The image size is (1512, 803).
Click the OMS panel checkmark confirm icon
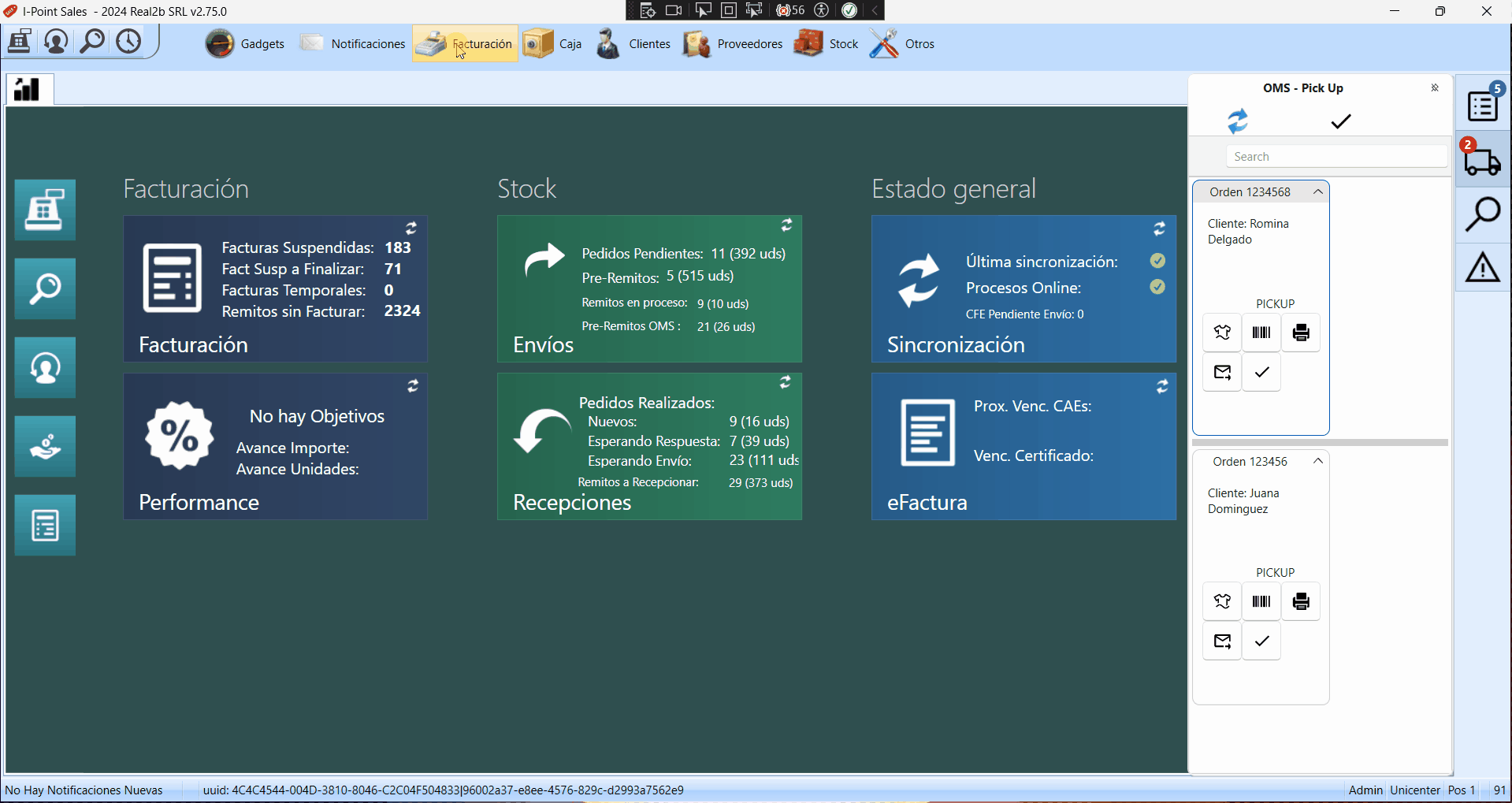[1341, 121]
